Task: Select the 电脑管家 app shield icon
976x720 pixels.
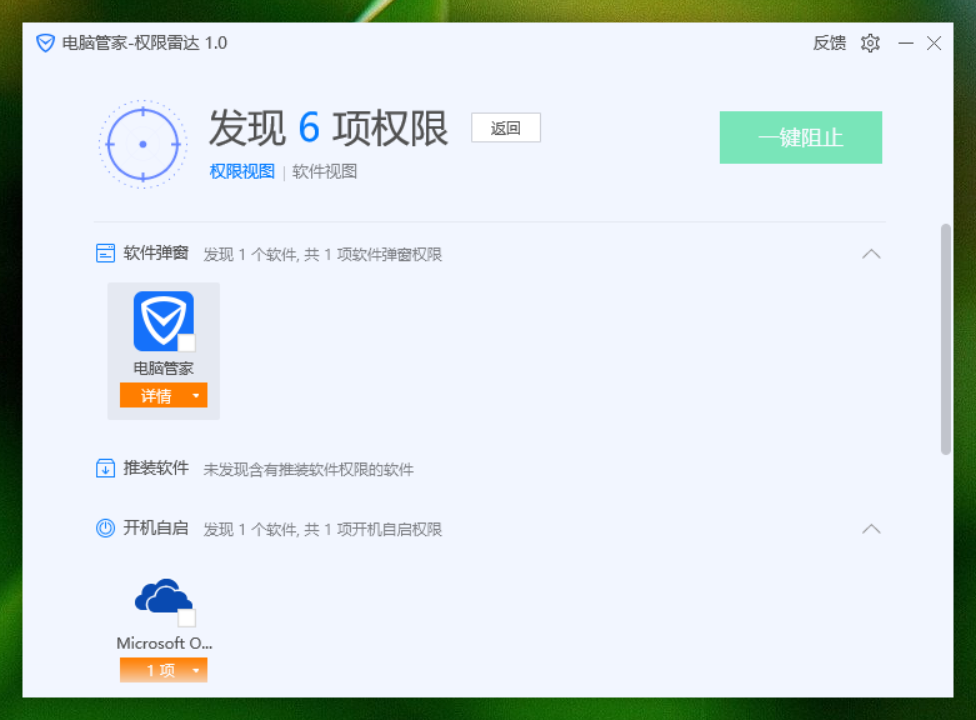Action: tap(164, 321)
